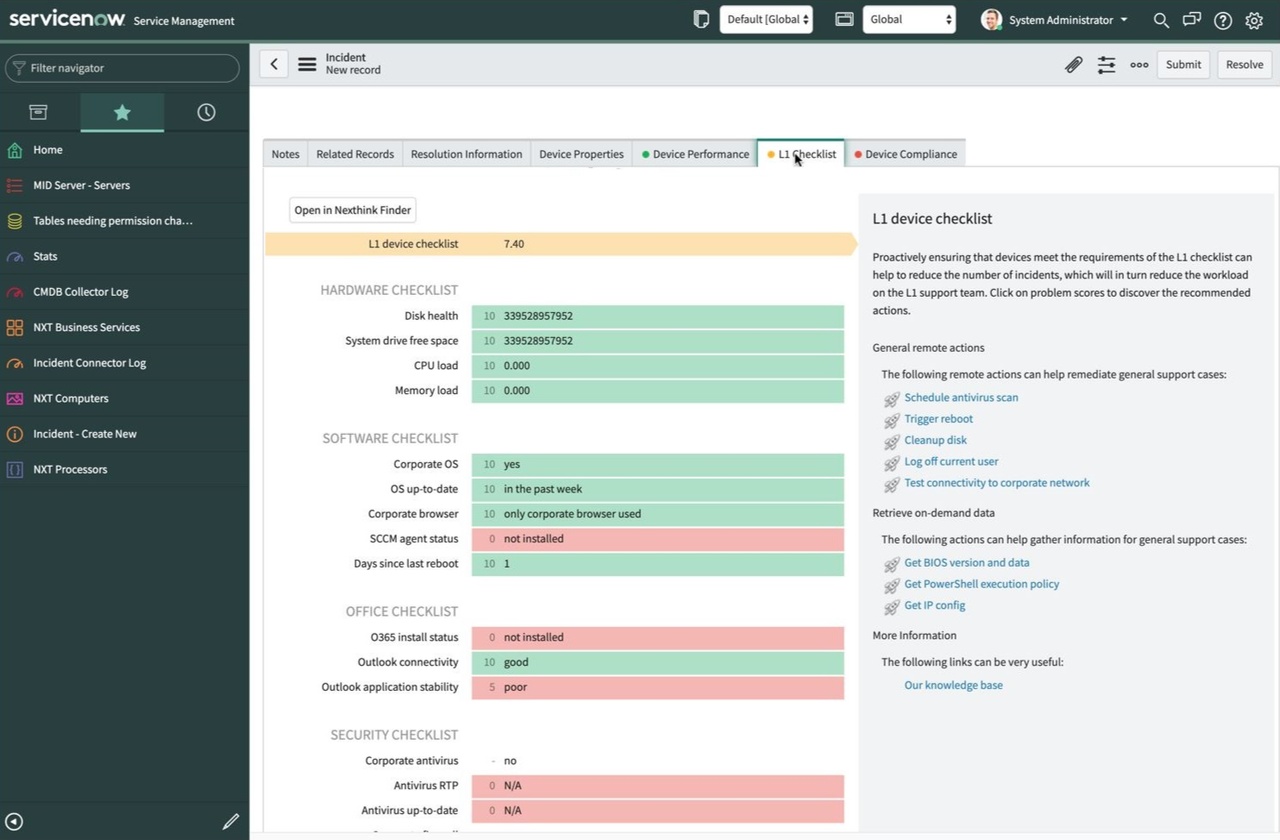Click the global search magnifier icon
Screen dimensions: 1280x840
coord(1161,20)
